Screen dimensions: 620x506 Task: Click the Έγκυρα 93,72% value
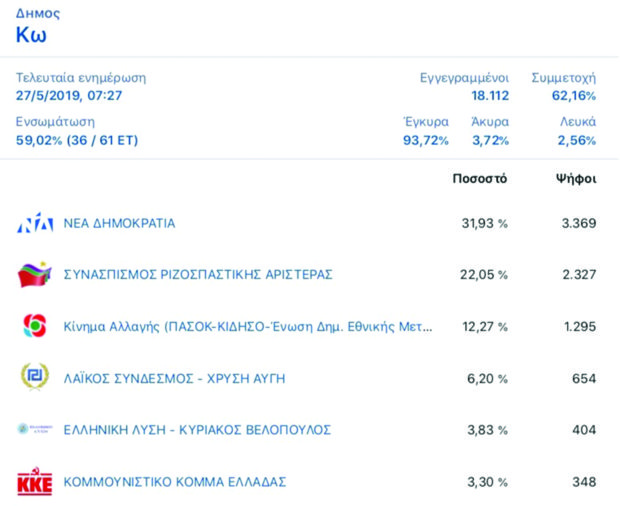425,140
